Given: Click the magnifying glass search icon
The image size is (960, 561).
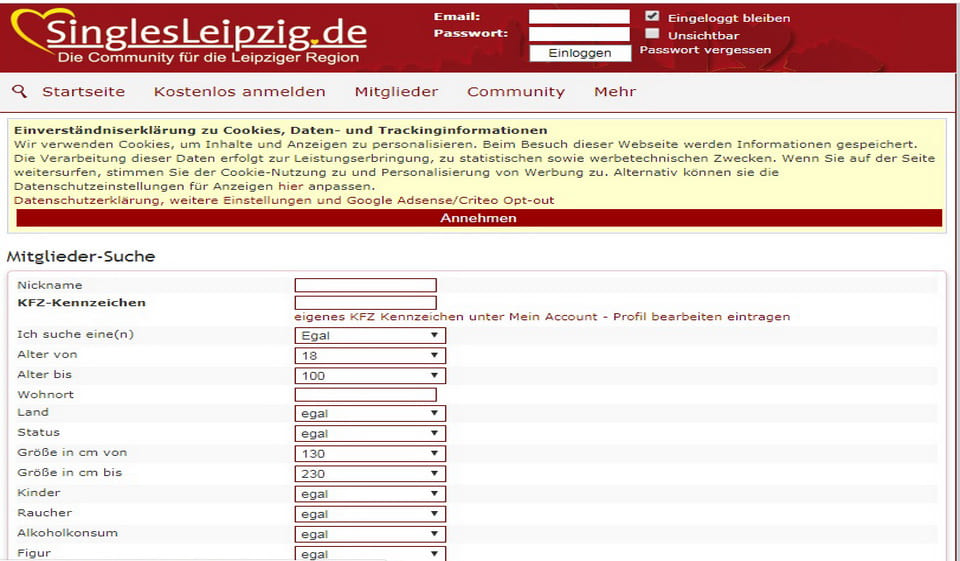Looking at the screenshot, I should point(19,92).
